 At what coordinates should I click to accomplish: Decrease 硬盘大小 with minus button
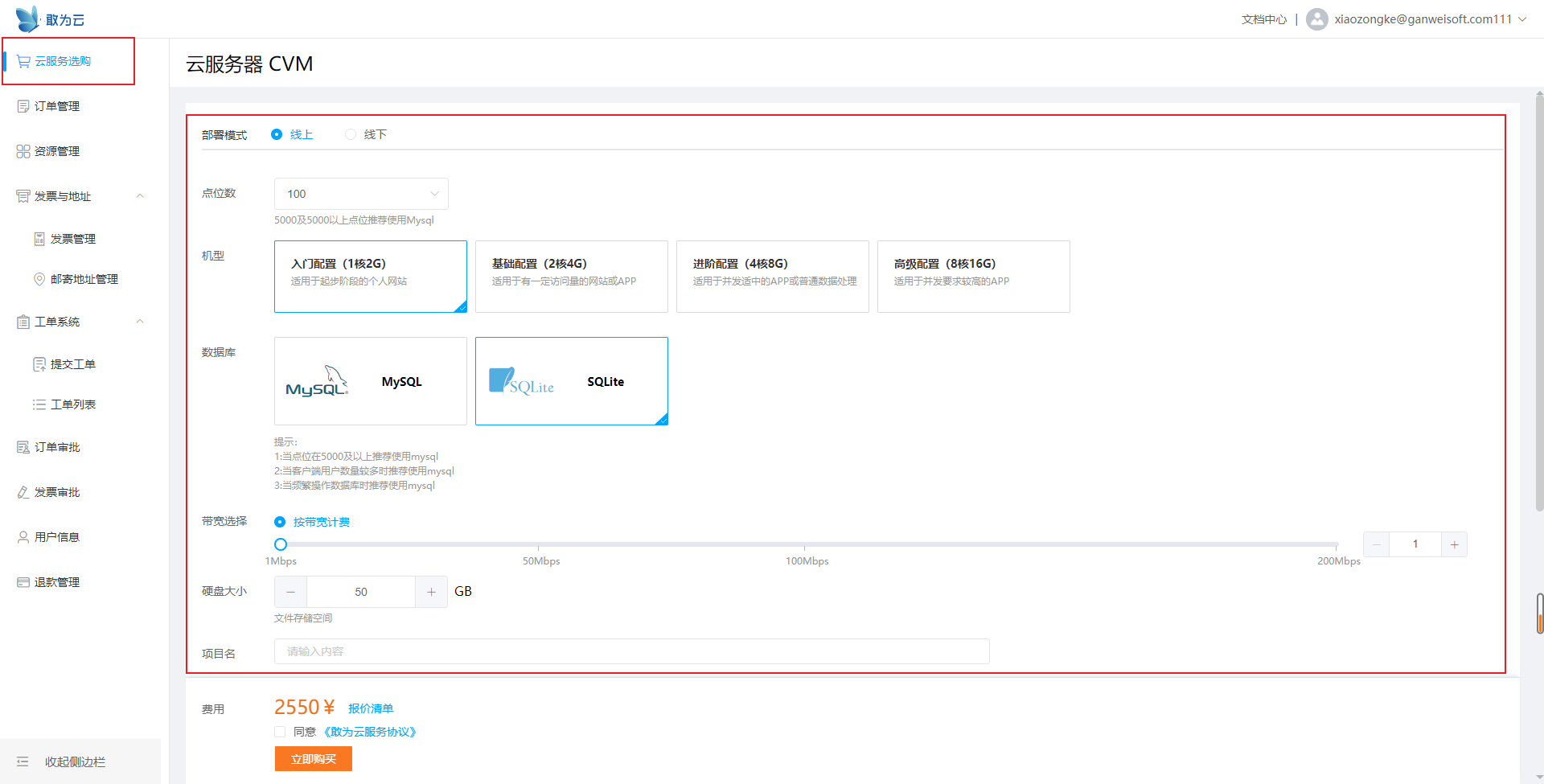[x=291, y=592]
